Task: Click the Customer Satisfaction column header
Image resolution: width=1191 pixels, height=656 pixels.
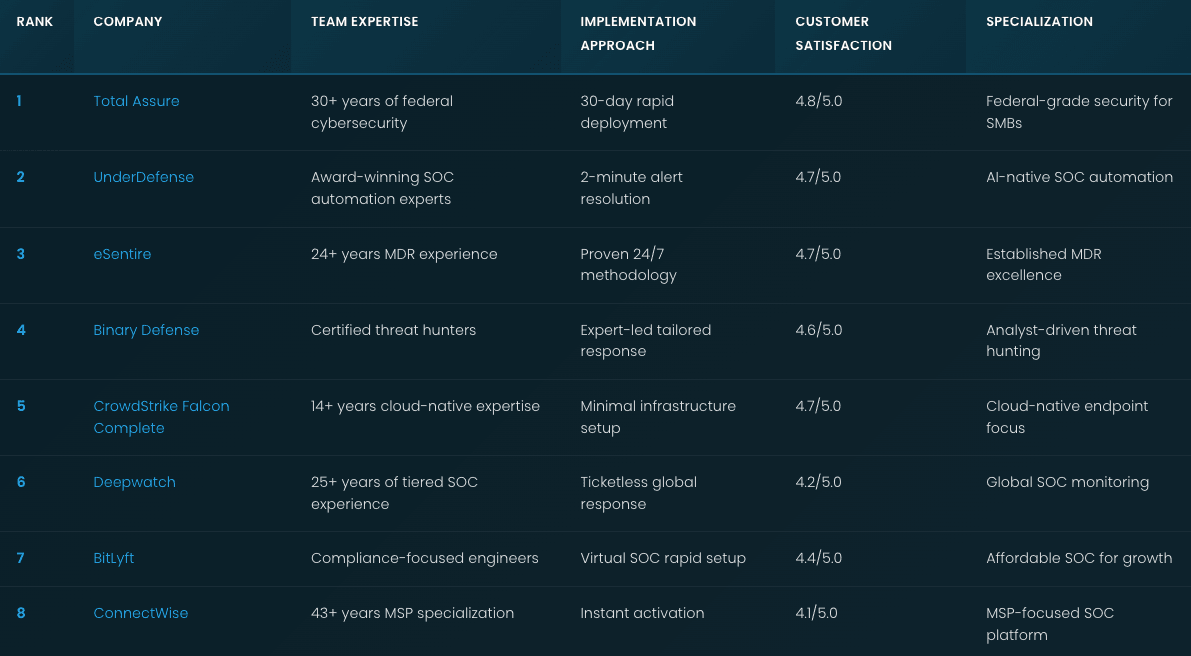Action: pyautogui.click(x=843, y=33)
